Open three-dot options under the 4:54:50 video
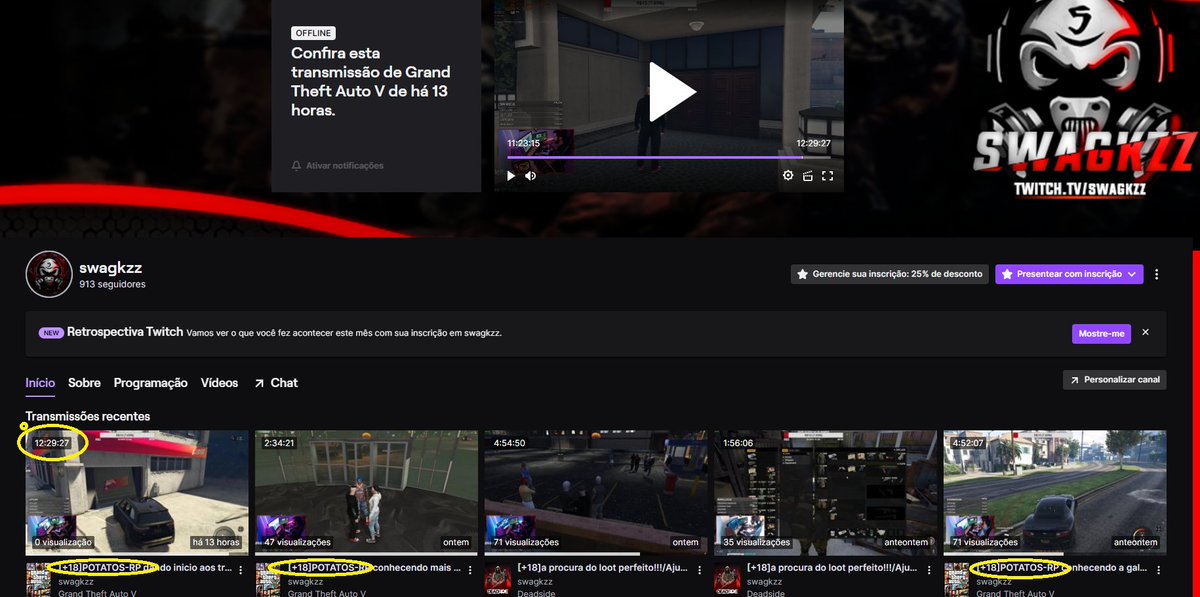This screenshot has height=597, width=1200. click(x=700, y=568)
